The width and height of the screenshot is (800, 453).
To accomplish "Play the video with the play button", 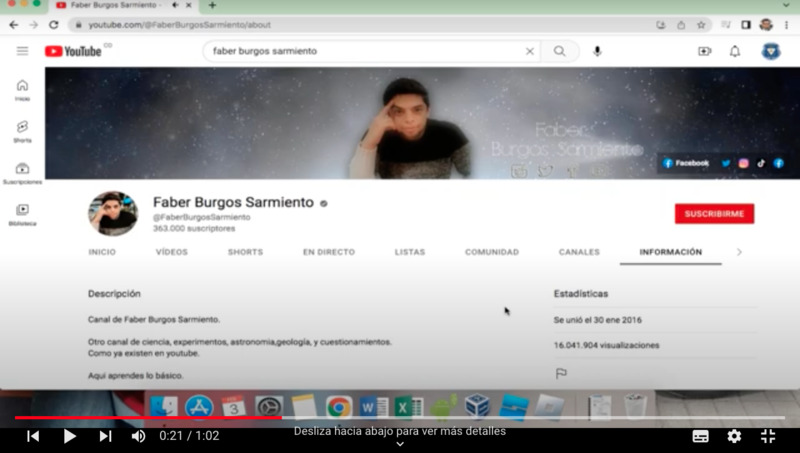I will tap(69, 436).
